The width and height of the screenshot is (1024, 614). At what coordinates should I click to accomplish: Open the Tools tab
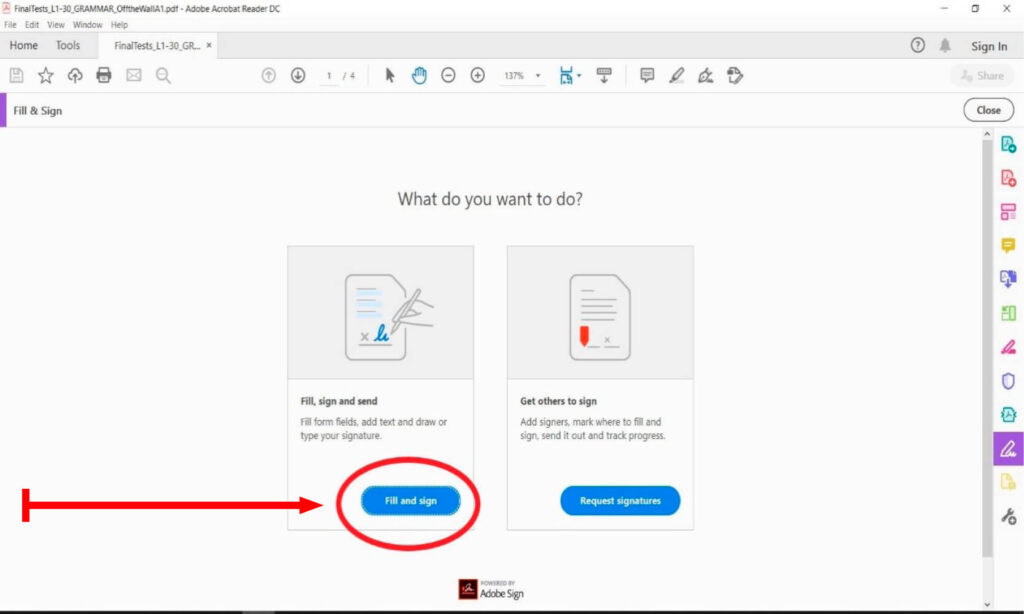[68, 46]
